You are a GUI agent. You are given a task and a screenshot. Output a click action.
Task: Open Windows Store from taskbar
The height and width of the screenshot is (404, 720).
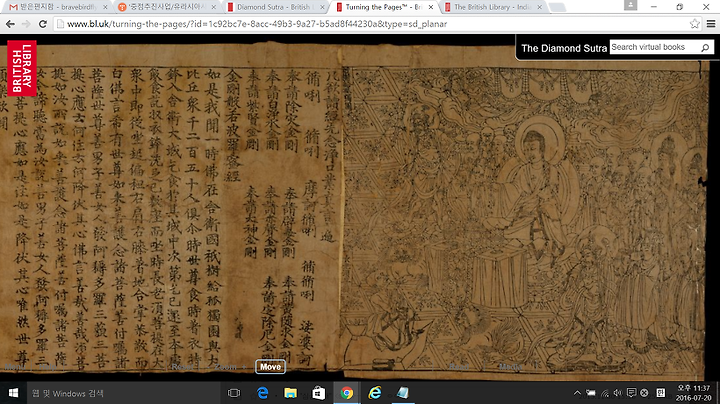319,393
